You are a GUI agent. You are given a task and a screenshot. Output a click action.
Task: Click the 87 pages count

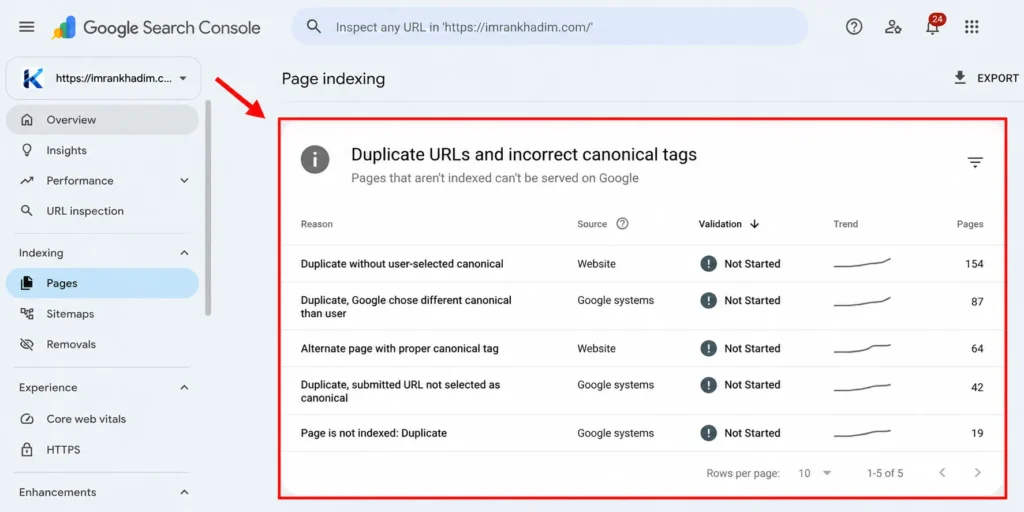pyautogui.click(x=977, y=302)
